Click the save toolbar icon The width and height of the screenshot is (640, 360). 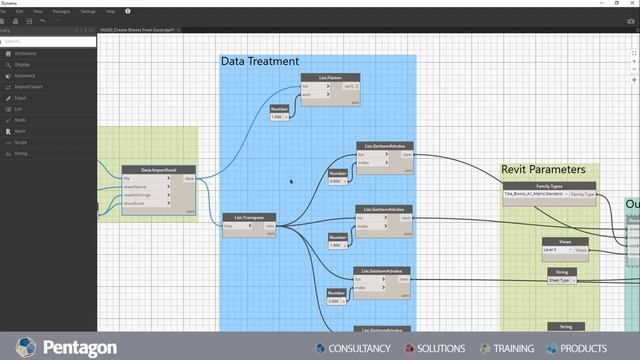(29, 21)
